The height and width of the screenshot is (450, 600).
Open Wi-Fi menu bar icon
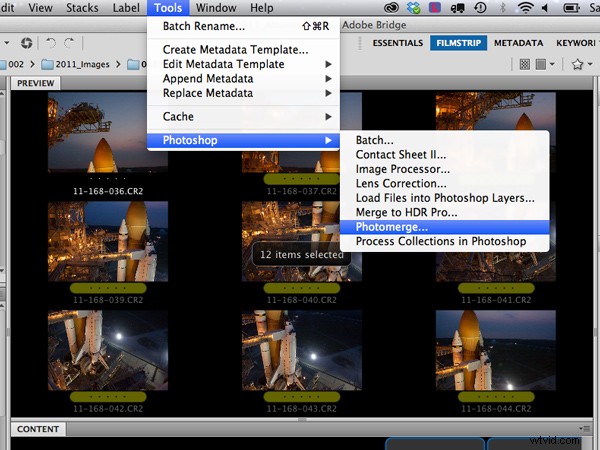point(525,8)
